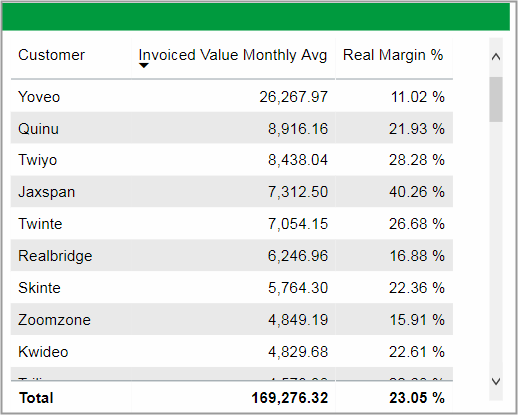Click the green title bar
Image resolution: width=518 pixels, height=415 pixels.
(256, 17)
